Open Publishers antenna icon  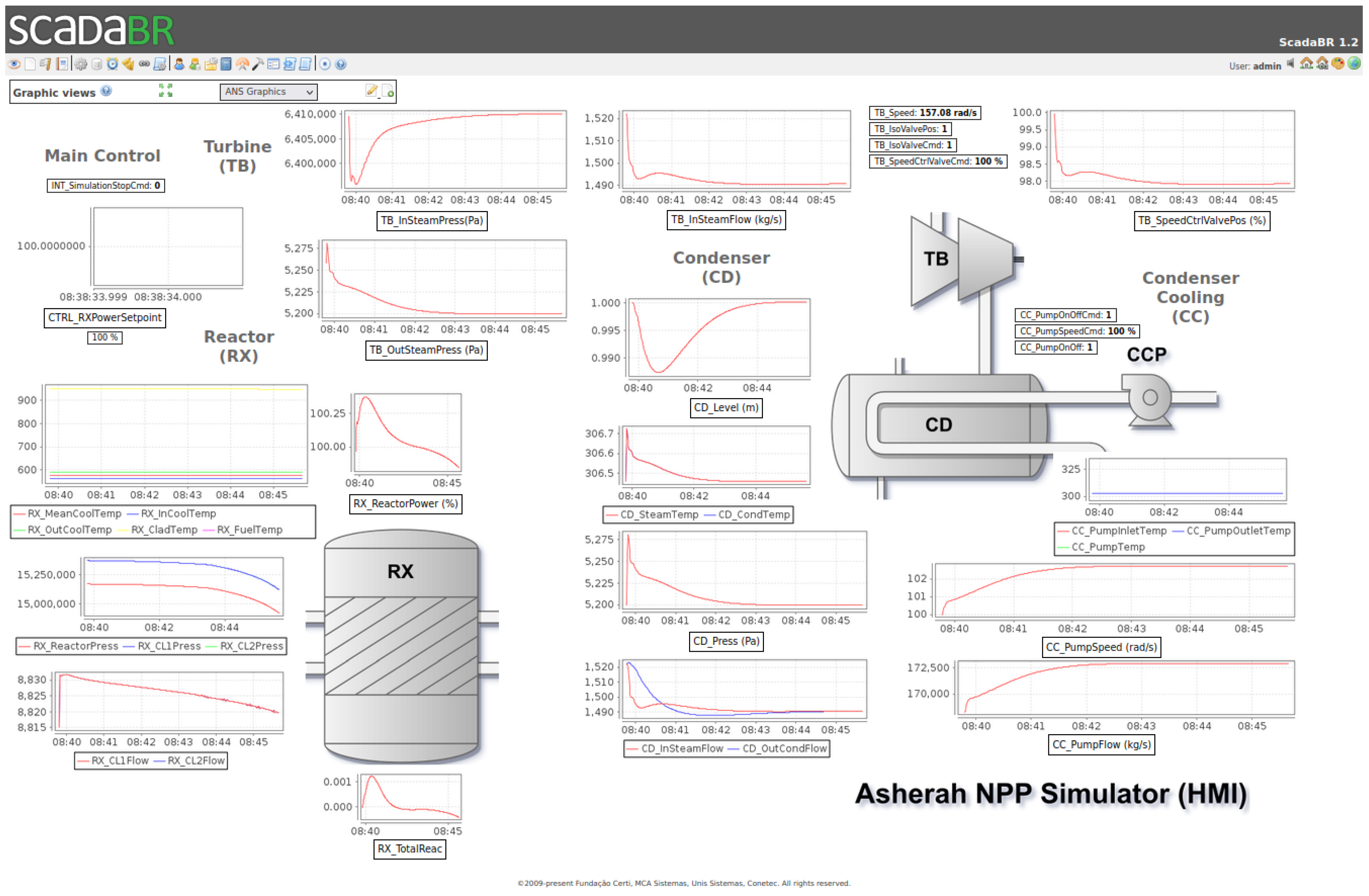tap(242, 64)
